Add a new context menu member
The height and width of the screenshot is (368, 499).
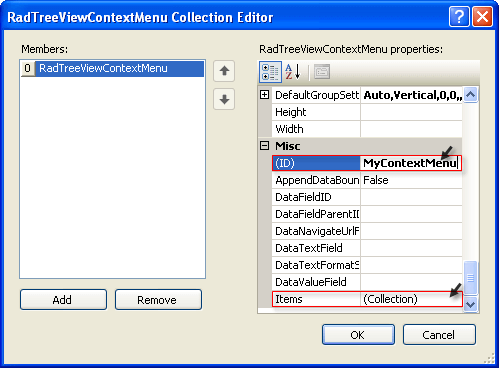[63, 300]
